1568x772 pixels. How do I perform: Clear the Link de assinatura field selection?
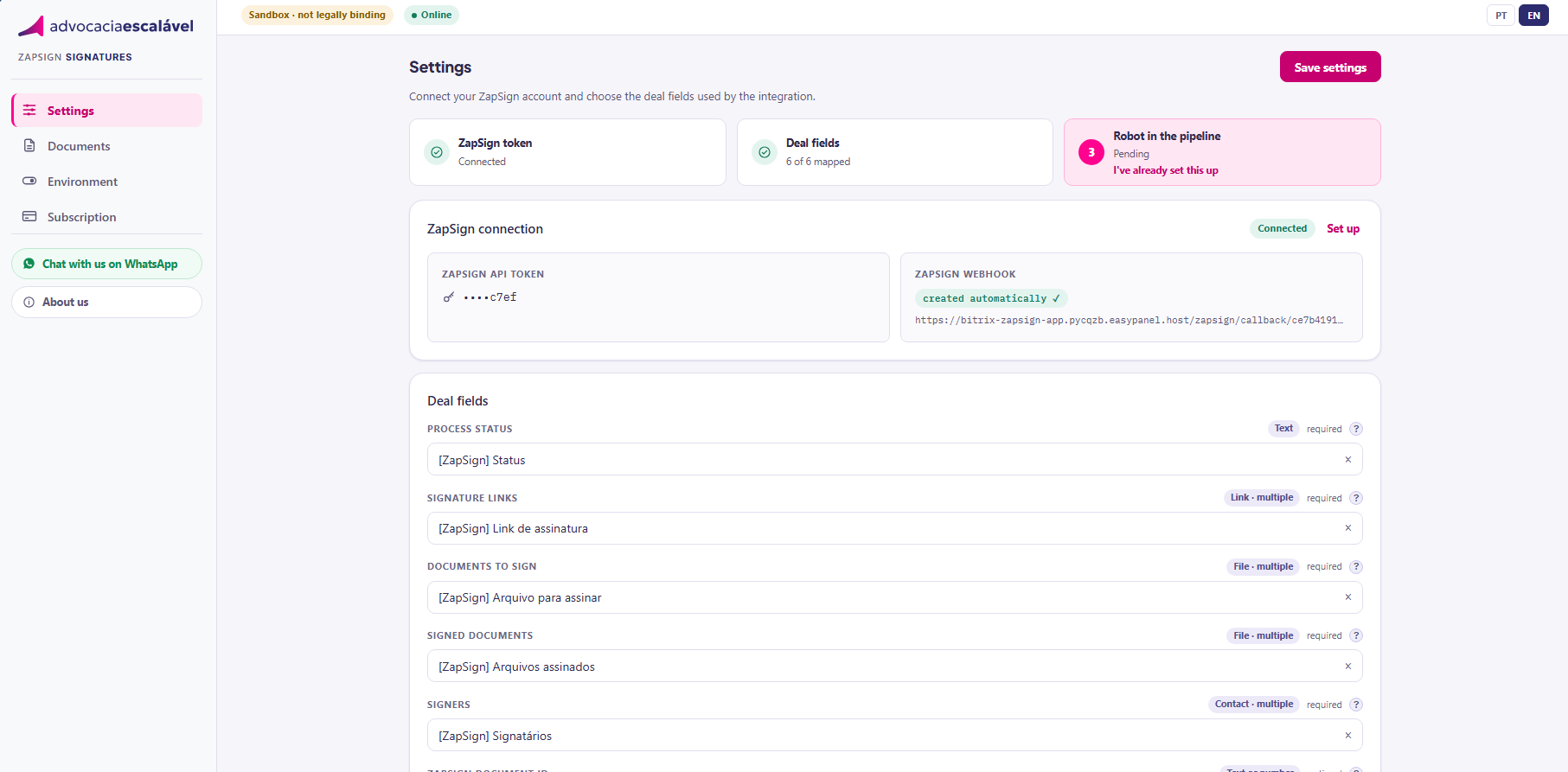[1348, 528]
